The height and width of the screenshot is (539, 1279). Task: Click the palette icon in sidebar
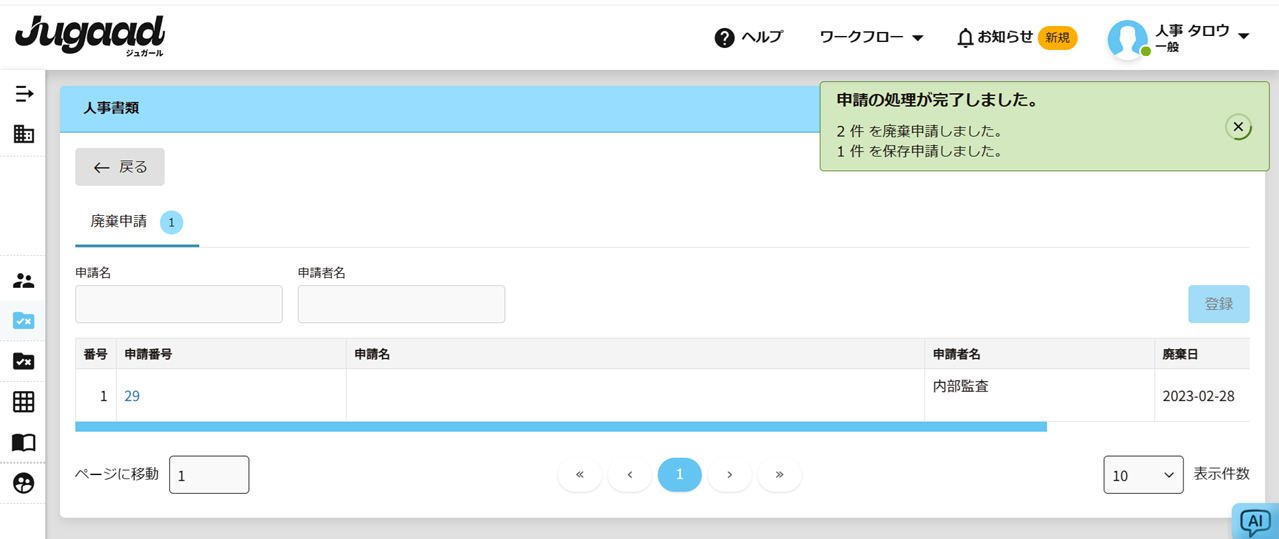[x=23, y=484]
